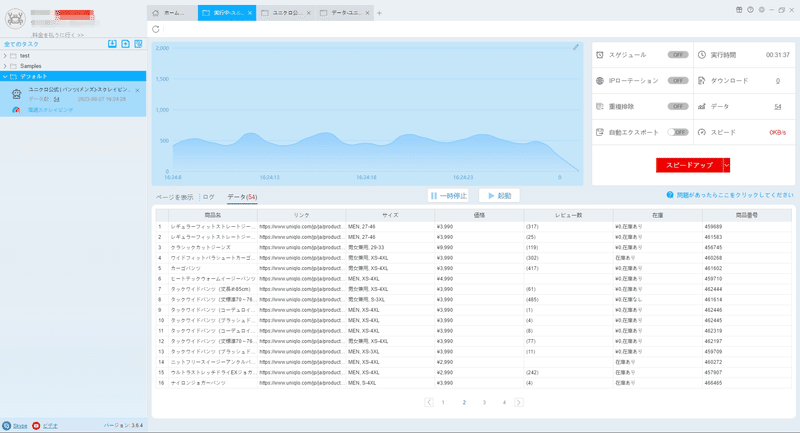
Task: Select data row with product number 459689
Action: pyautogui.click(x=473, y=226)
